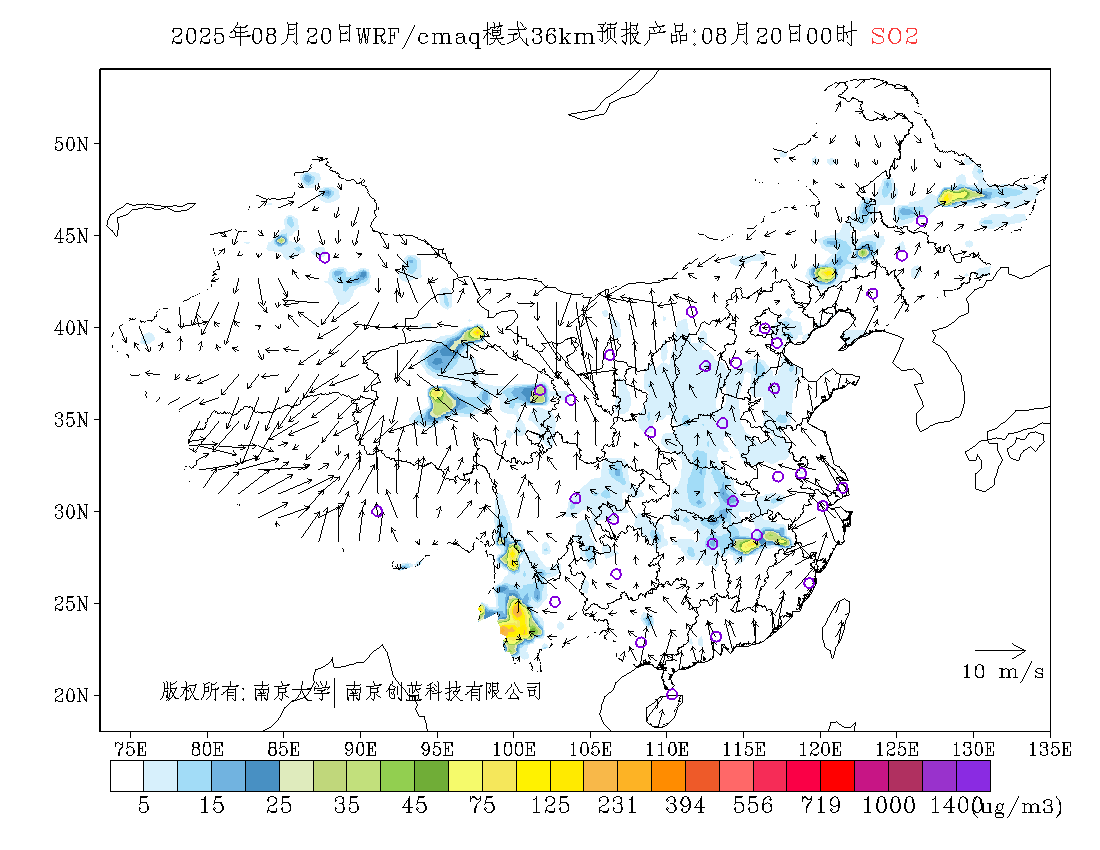Click the 120E longitude axis label
The image size is (1100, 850).
(820, 749)
